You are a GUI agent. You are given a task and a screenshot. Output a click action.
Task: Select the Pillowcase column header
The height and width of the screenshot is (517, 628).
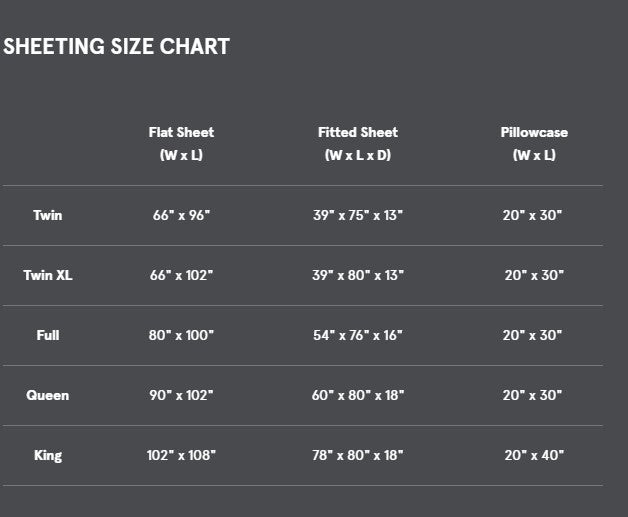coord(534,143)
